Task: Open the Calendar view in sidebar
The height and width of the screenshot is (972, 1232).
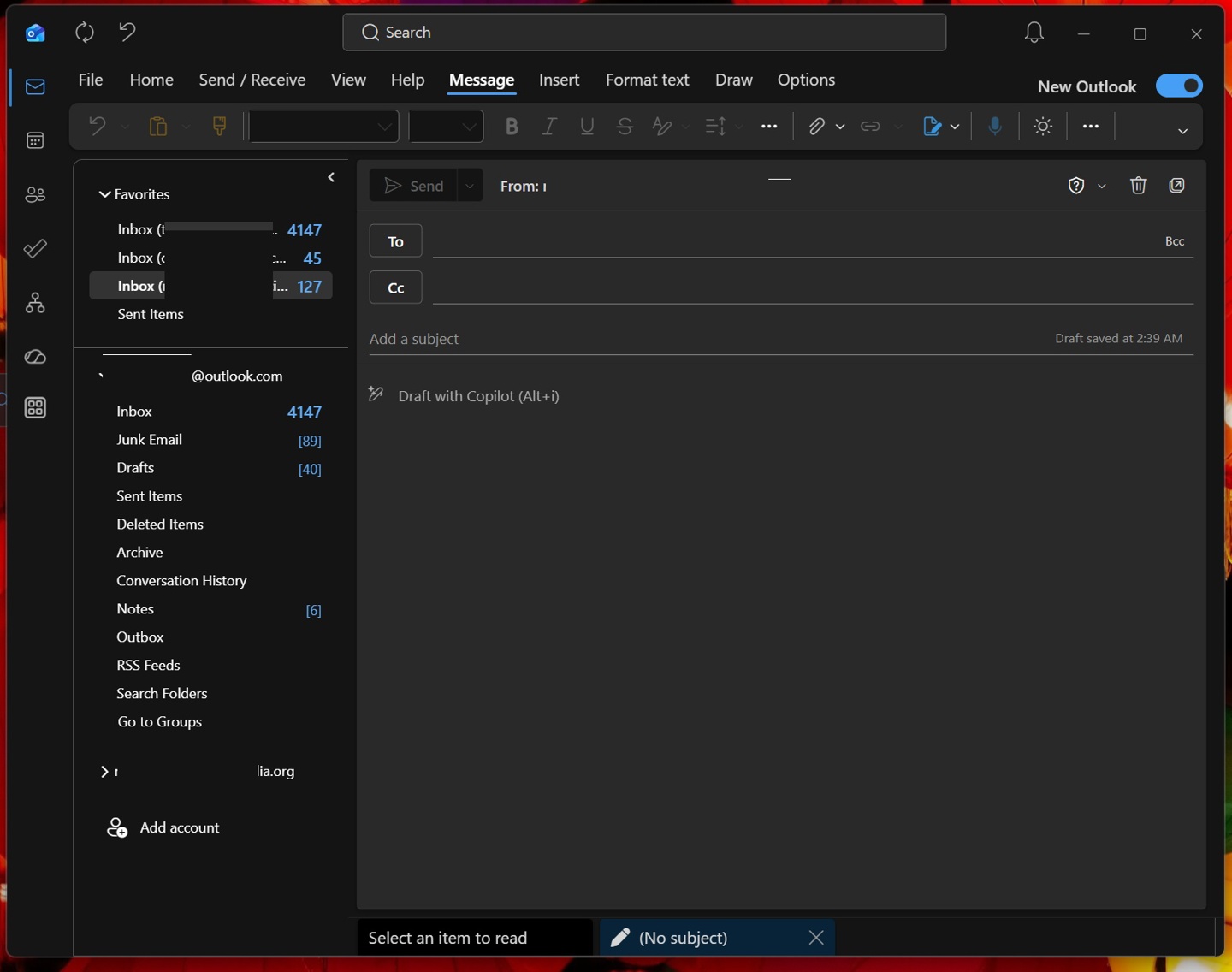Action: (x=35, y=140)
